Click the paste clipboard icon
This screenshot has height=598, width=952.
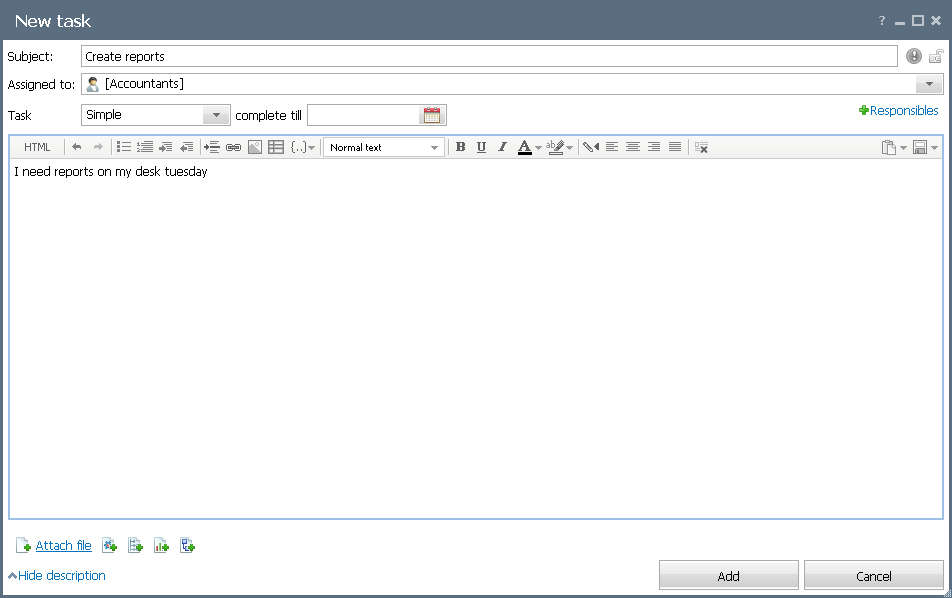click(889, 147)
